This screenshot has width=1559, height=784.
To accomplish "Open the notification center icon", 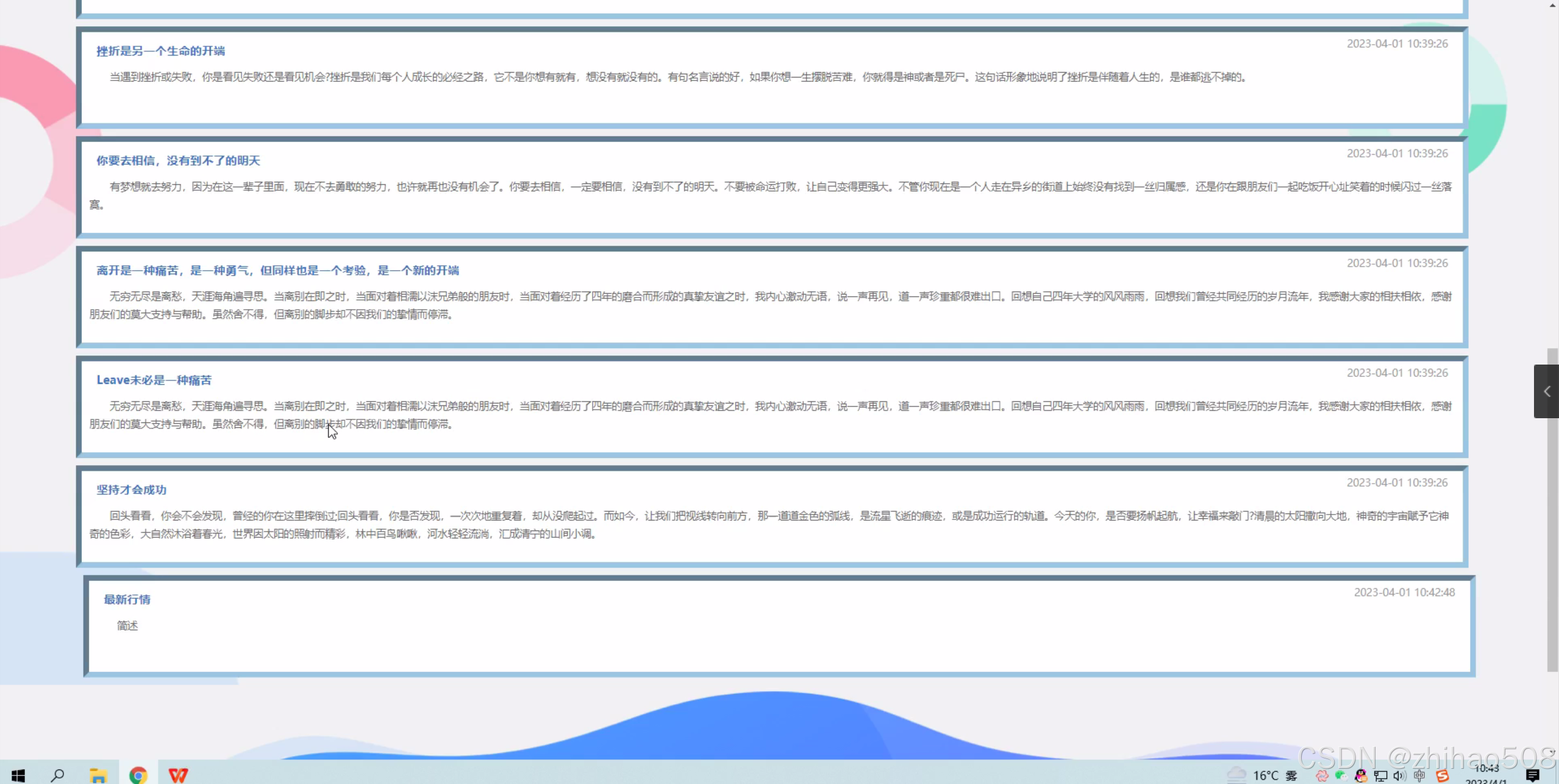I will pos(1532,775).
